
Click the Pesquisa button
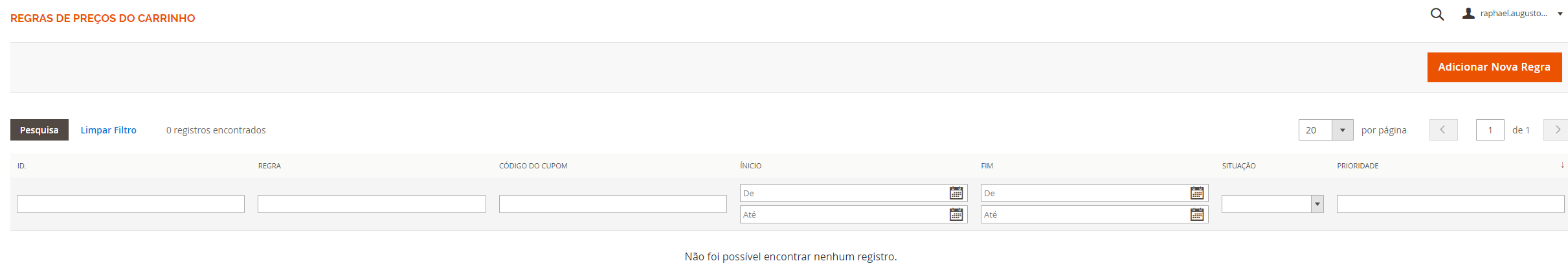tap(39, 130)
